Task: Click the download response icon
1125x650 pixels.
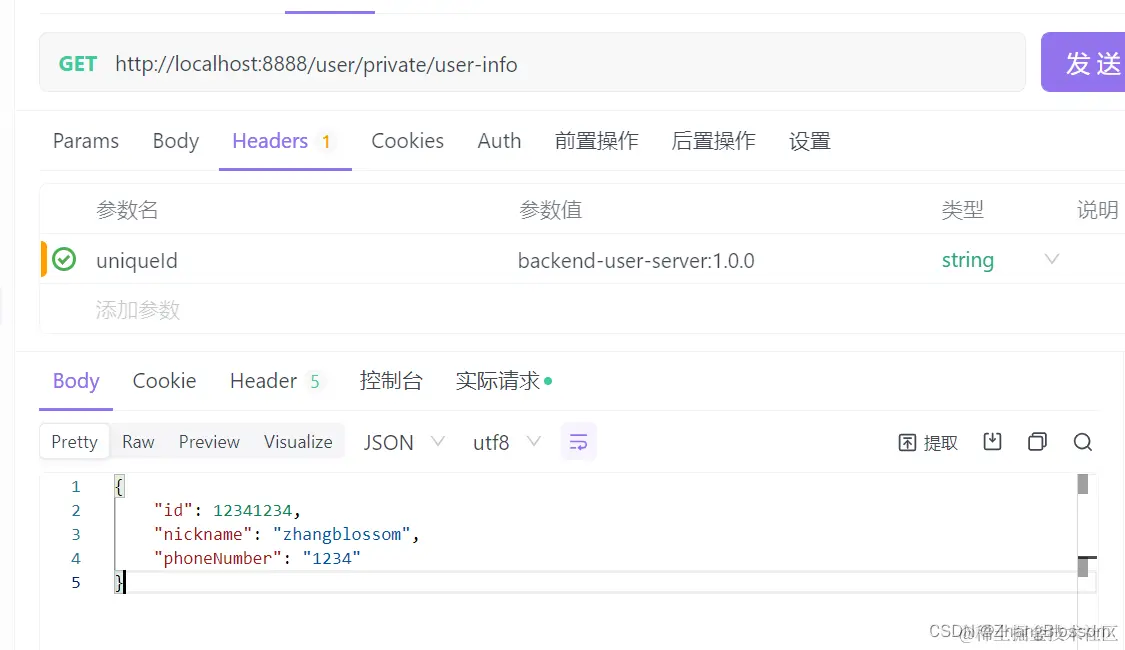Action: point(992,441)
